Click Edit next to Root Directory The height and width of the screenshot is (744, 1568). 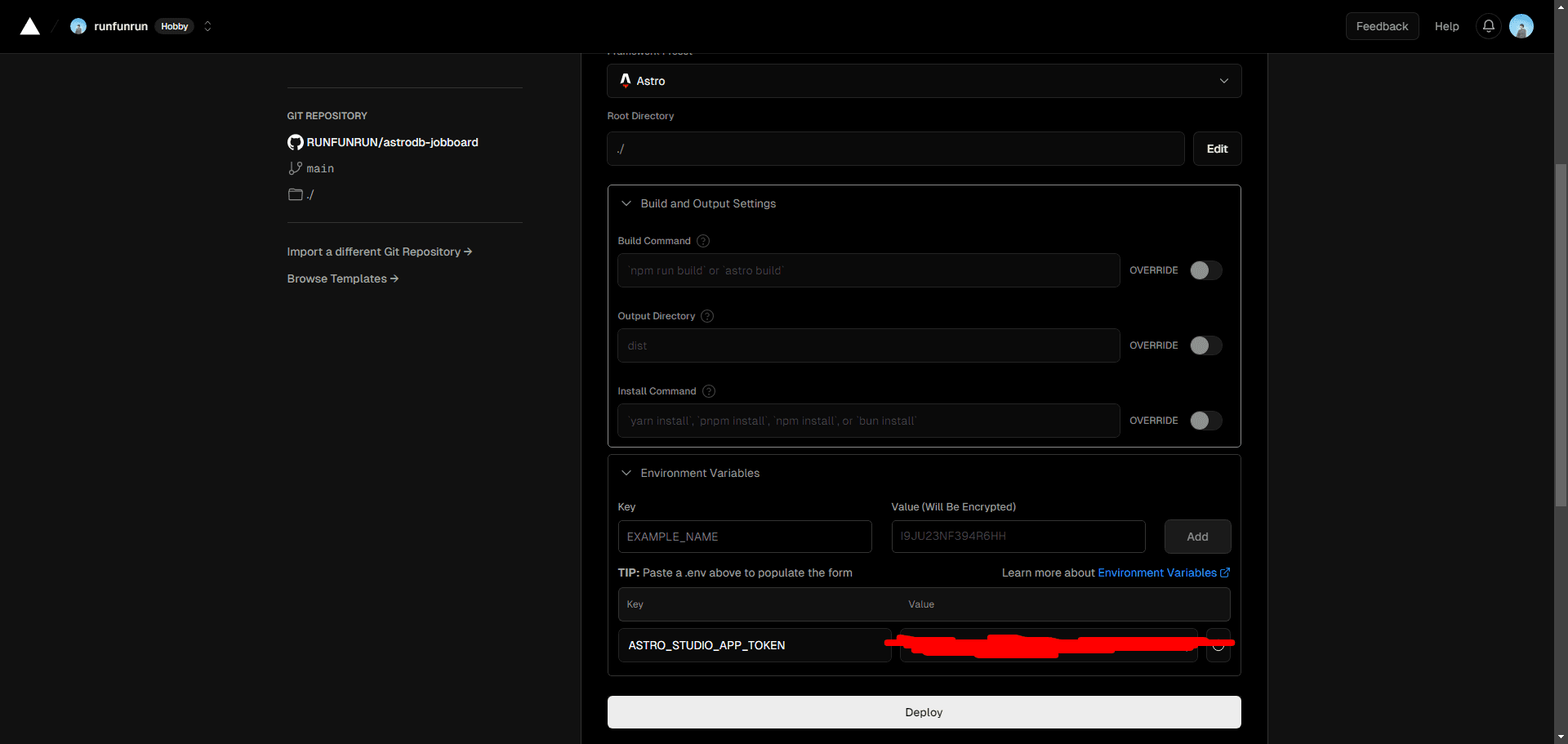[1217, 149]
